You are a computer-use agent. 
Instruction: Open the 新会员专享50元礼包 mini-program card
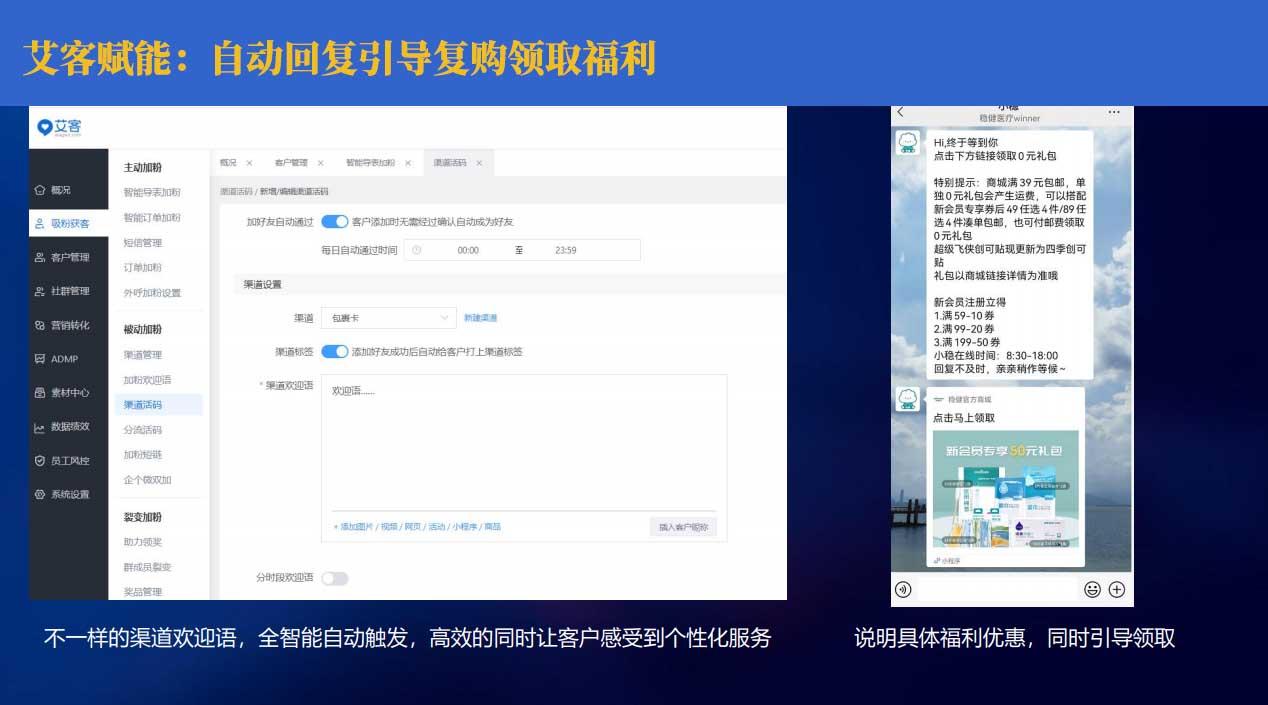pyautogui.click(x=1005, y=488)
